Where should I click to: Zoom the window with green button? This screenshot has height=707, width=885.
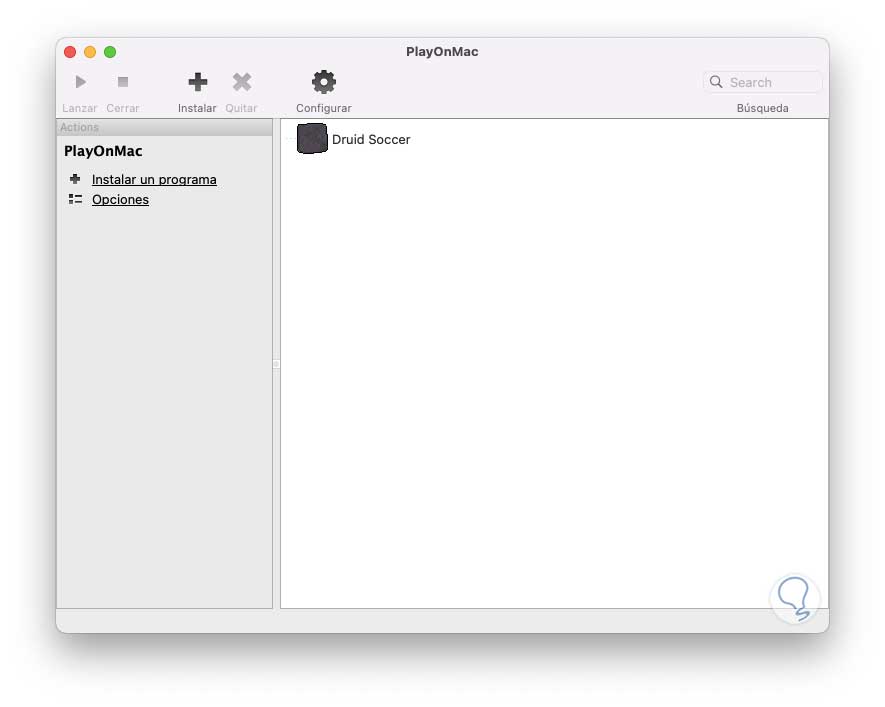coord(110,52)
